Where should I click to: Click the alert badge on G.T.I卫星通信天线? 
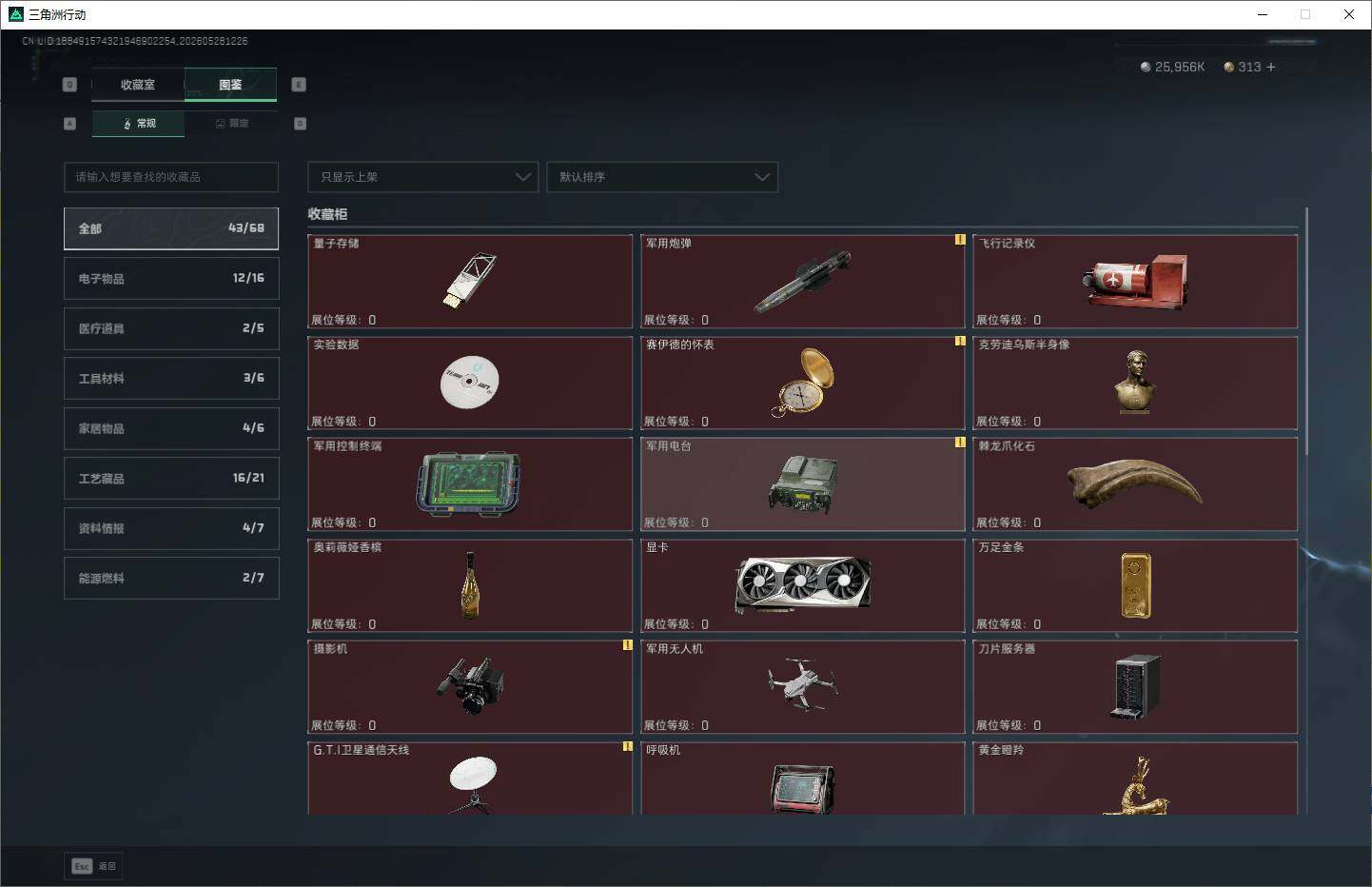tap(627, 746)
